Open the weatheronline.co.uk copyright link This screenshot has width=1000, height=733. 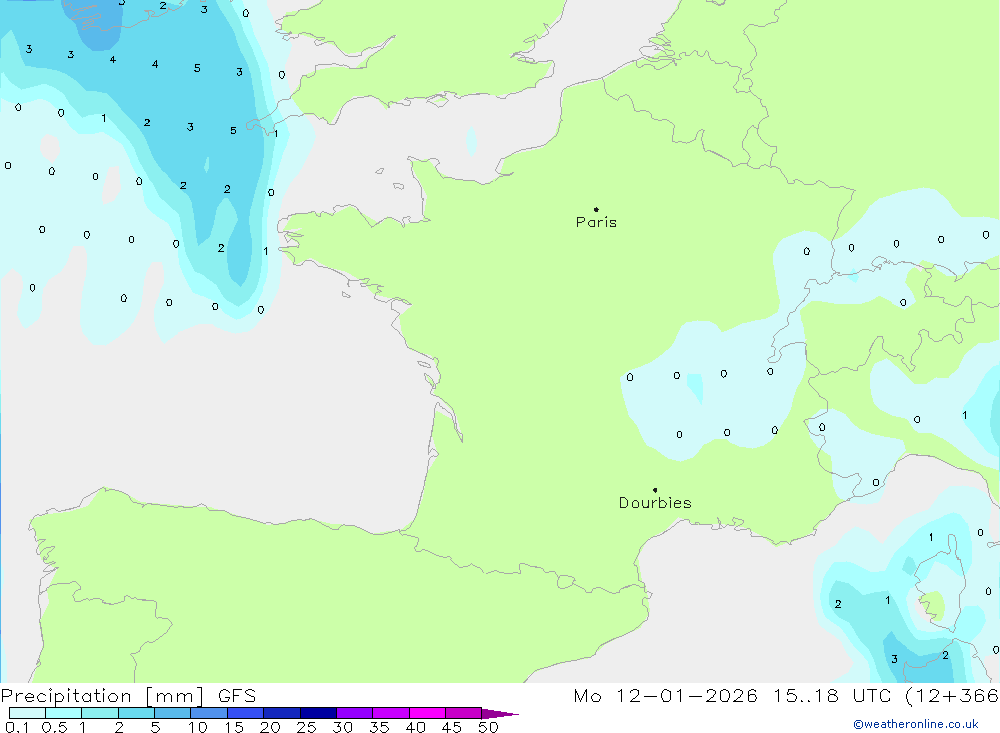[x=916, y=724]
